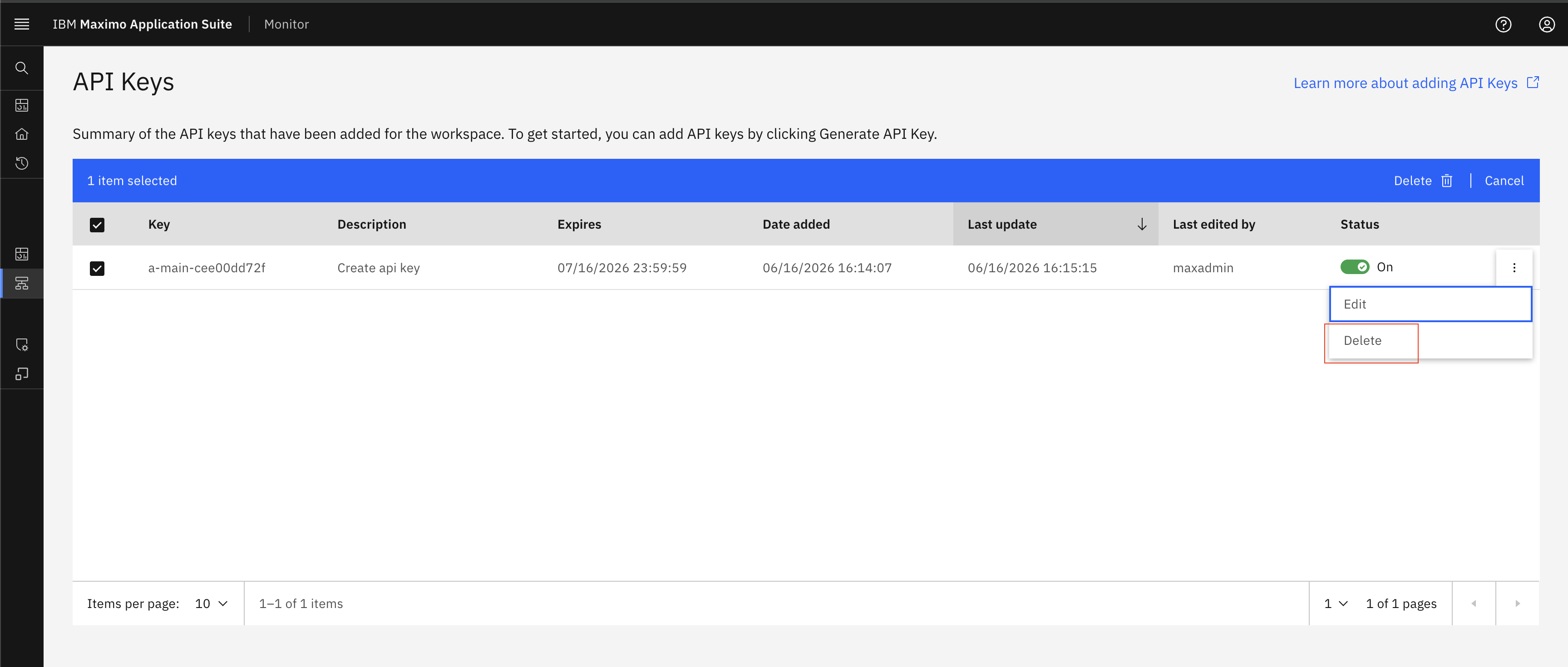Open the device settings gear sidebar icon
Image resolution: width=1568 pixels, height=667 pixels.
[22, 344]
